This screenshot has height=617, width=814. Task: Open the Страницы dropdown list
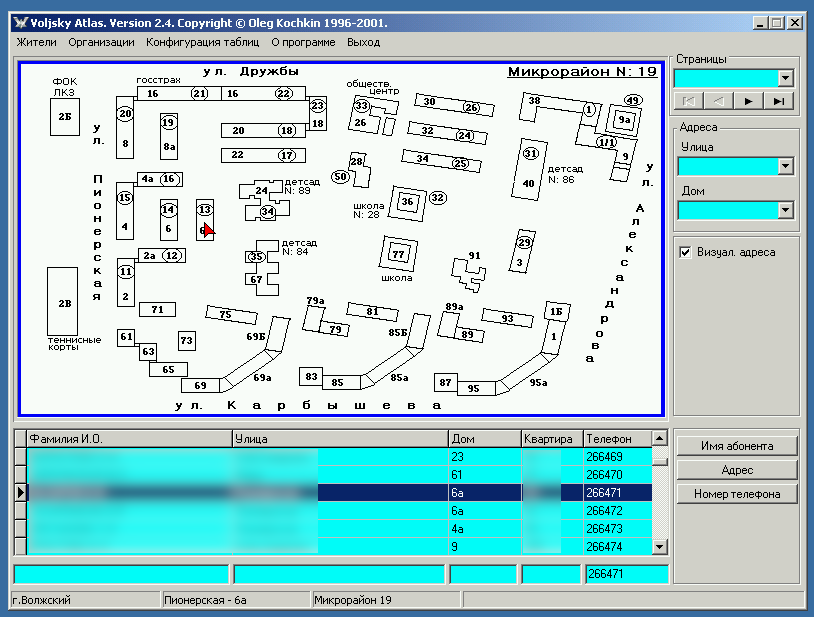tap(785, 78)
